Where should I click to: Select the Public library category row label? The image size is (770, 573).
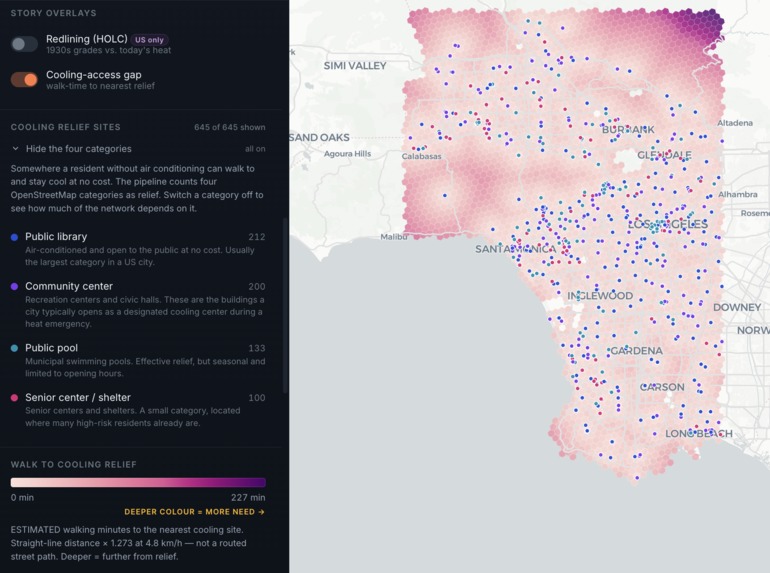click(56, 237)
